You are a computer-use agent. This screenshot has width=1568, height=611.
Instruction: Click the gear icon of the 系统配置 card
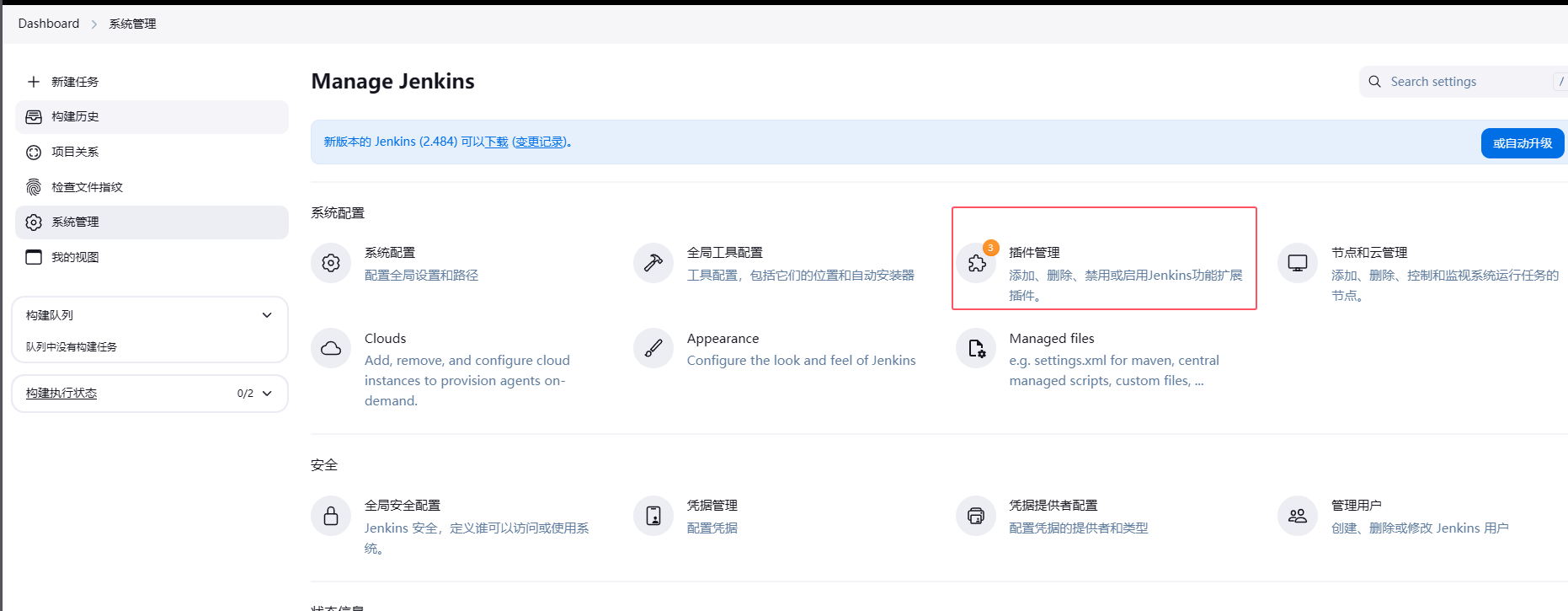pos(331,263)
